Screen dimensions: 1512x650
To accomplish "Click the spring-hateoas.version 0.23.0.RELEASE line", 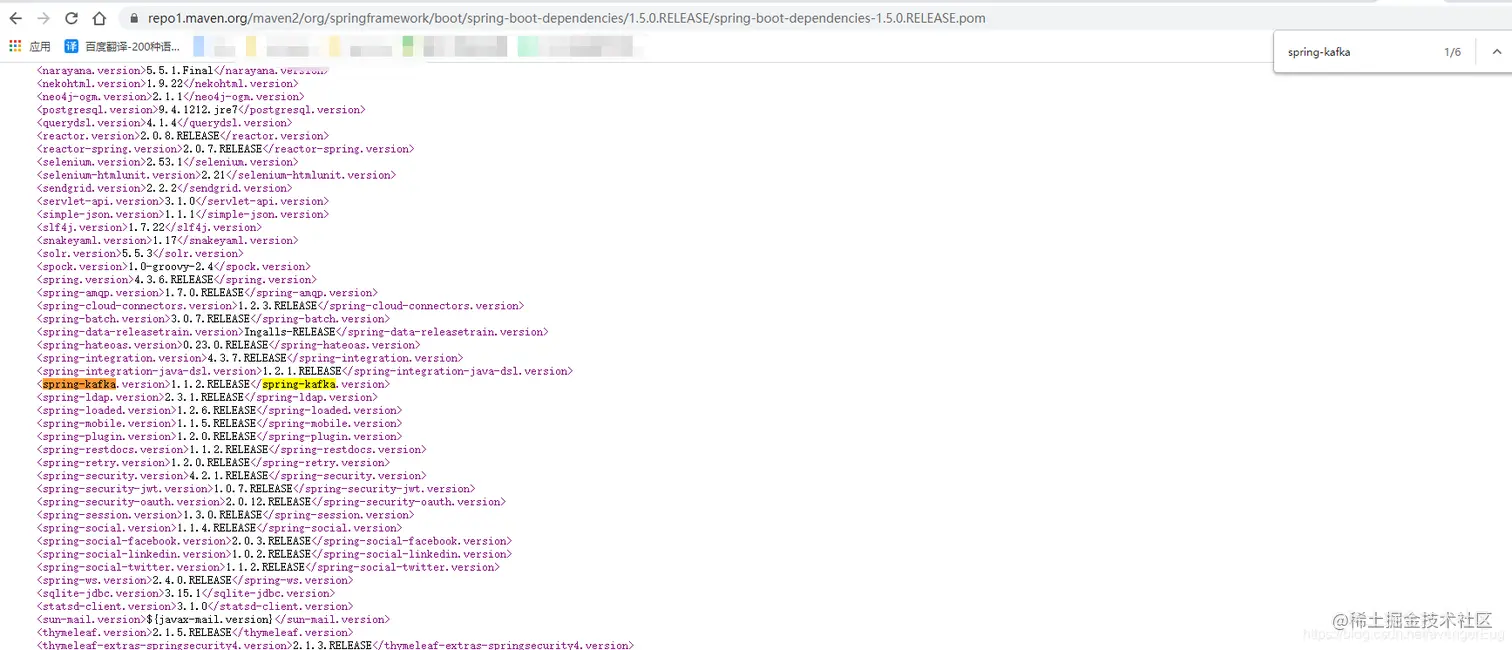I will [228, 344].
